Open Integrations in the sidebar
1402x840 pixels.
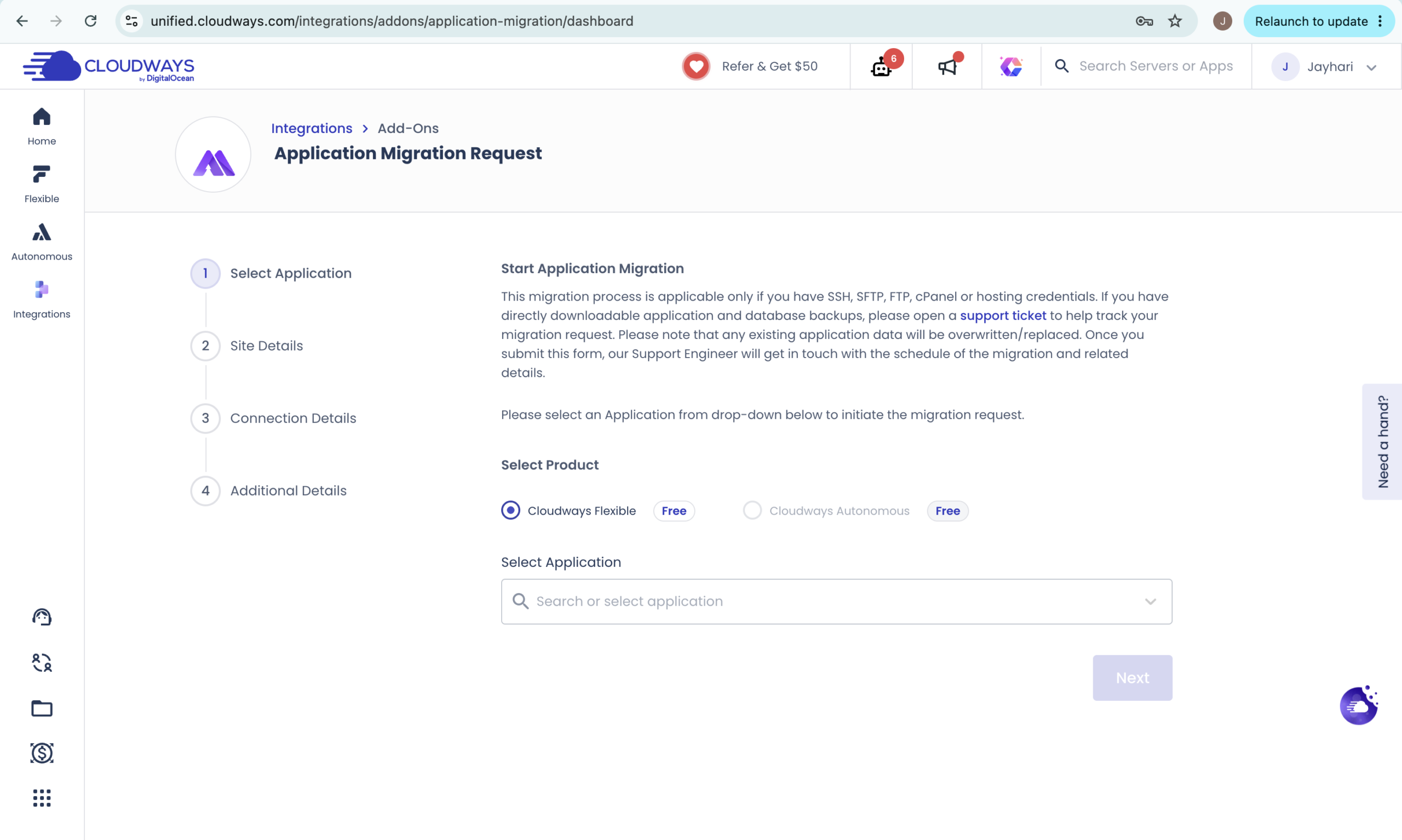(41, 300)
